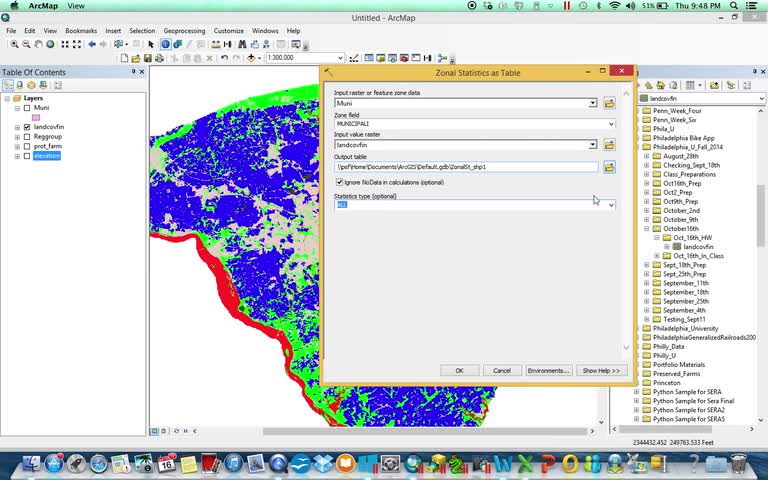
Task: Open the Zone field dropdown
Action: click(x=611, y=124)
